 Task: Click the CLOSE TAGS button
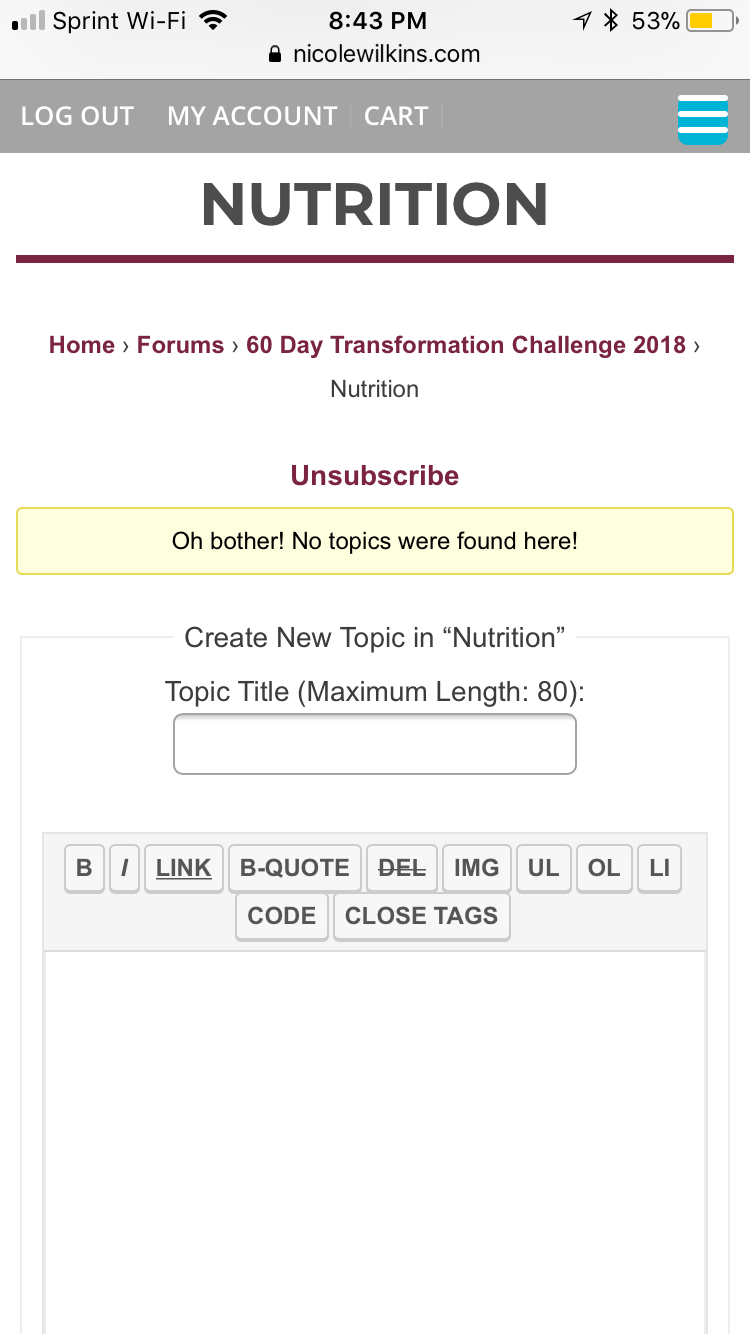421,916
